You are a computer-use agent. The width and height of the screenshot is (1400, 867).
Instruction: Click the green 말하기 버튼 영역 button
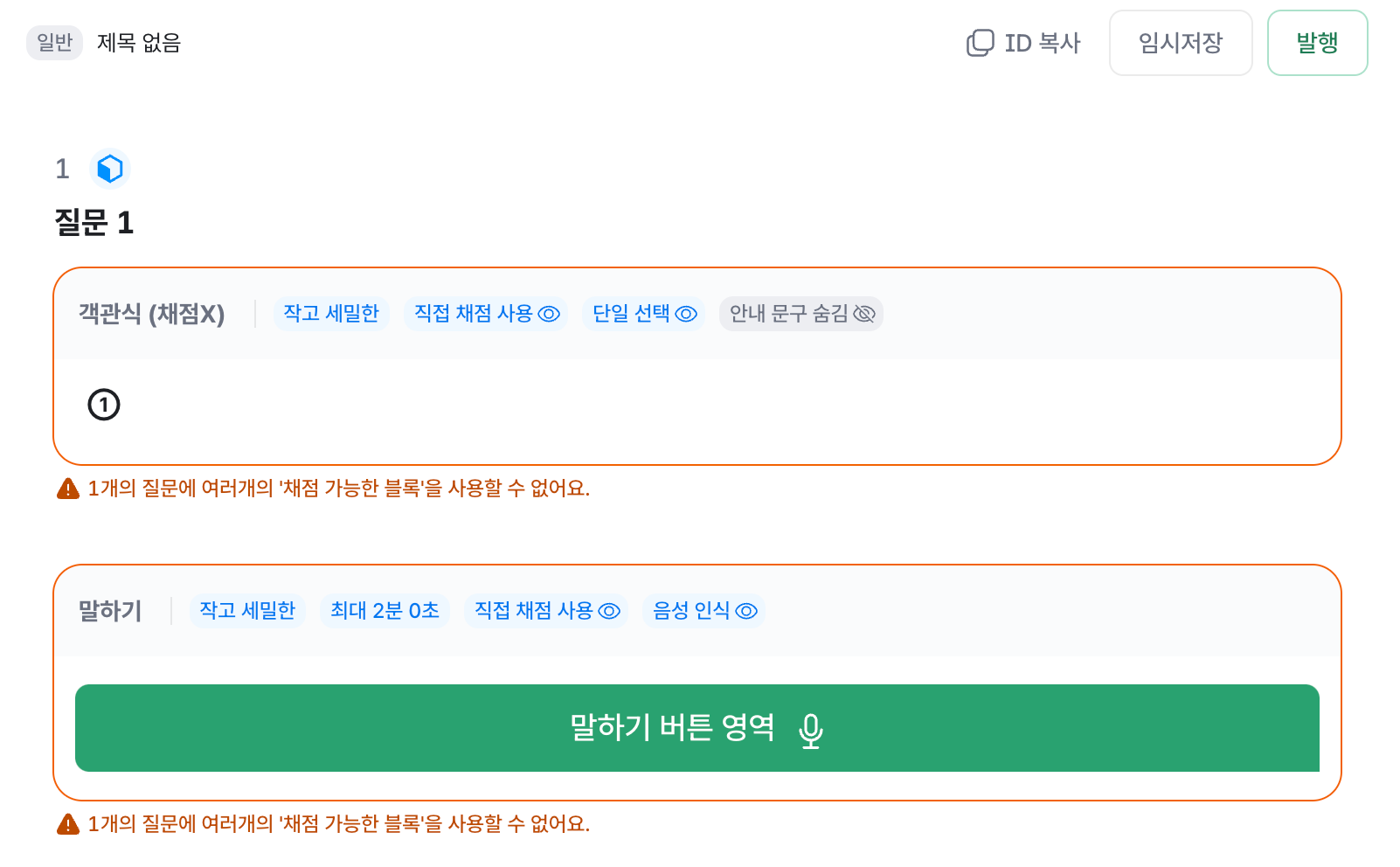pos(697,728)
